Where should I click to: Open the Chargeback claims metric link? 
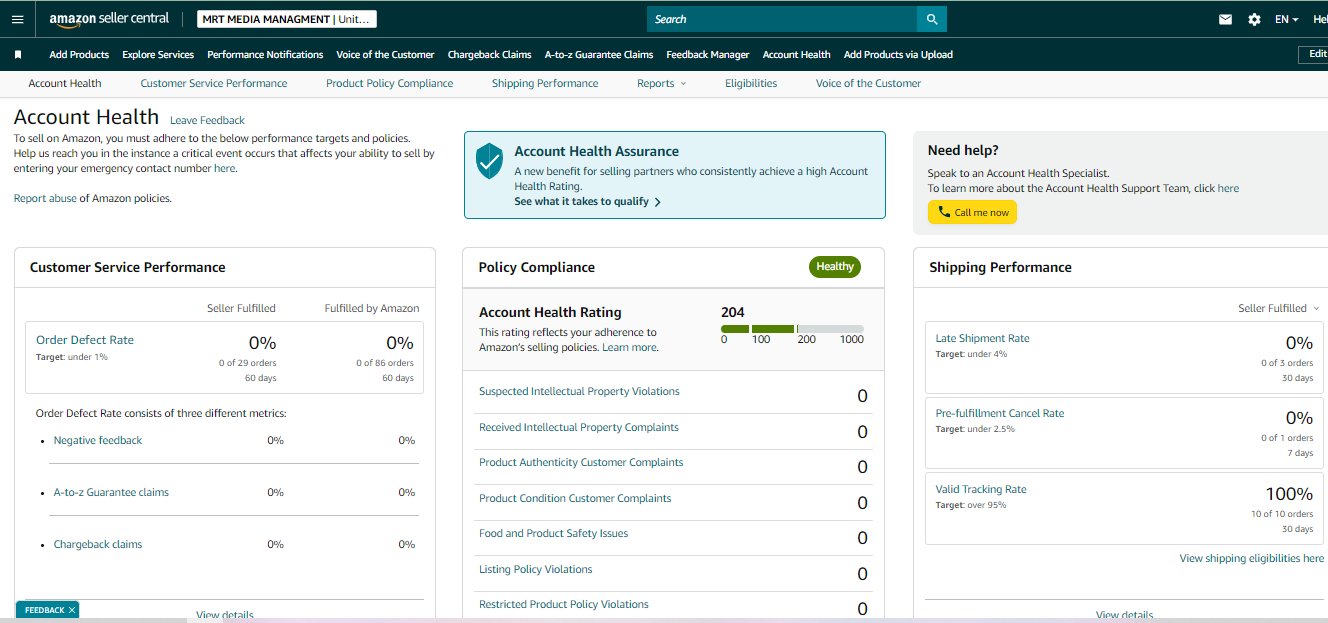tap(98, 544)
